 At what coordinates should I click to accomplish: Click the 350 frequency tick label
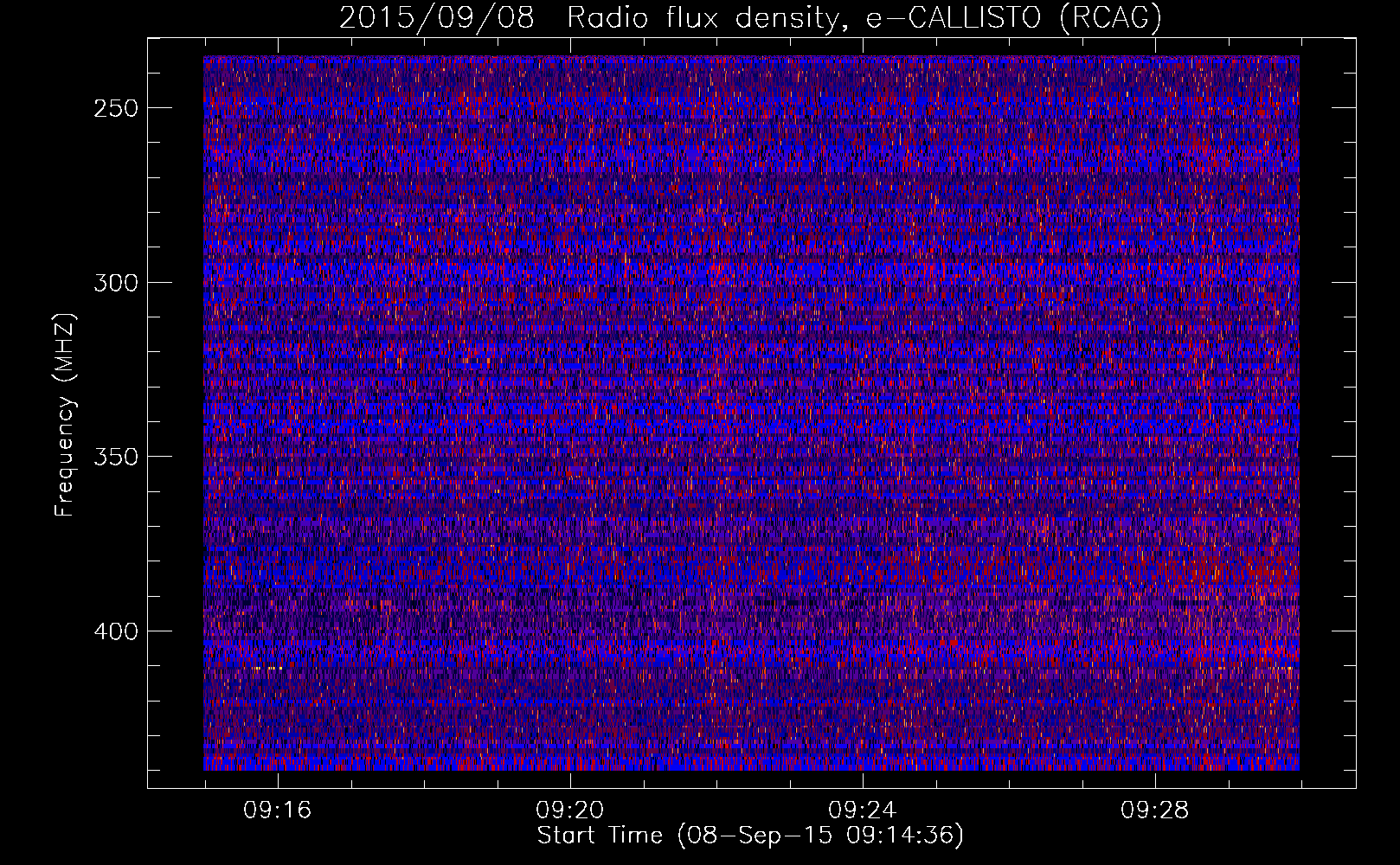click(x=115, y=458)
